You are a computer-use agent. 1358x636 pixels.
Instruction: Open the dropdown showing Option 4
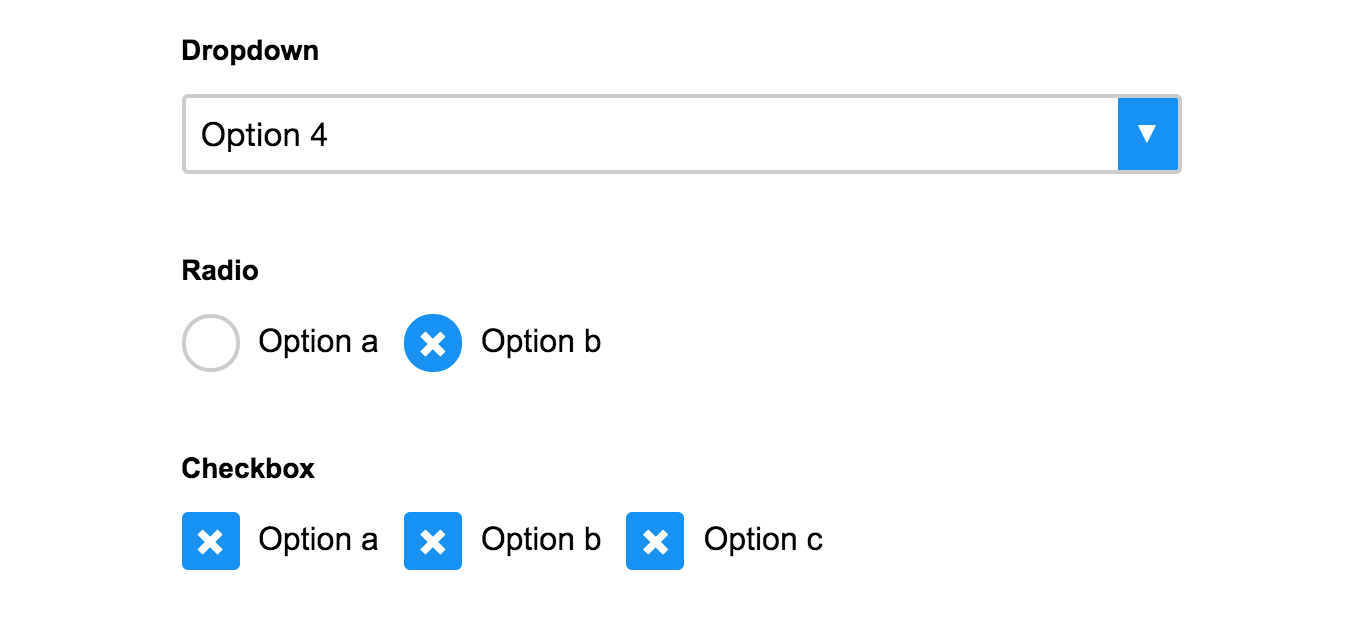pyautogui.click(x=681, y=134)
